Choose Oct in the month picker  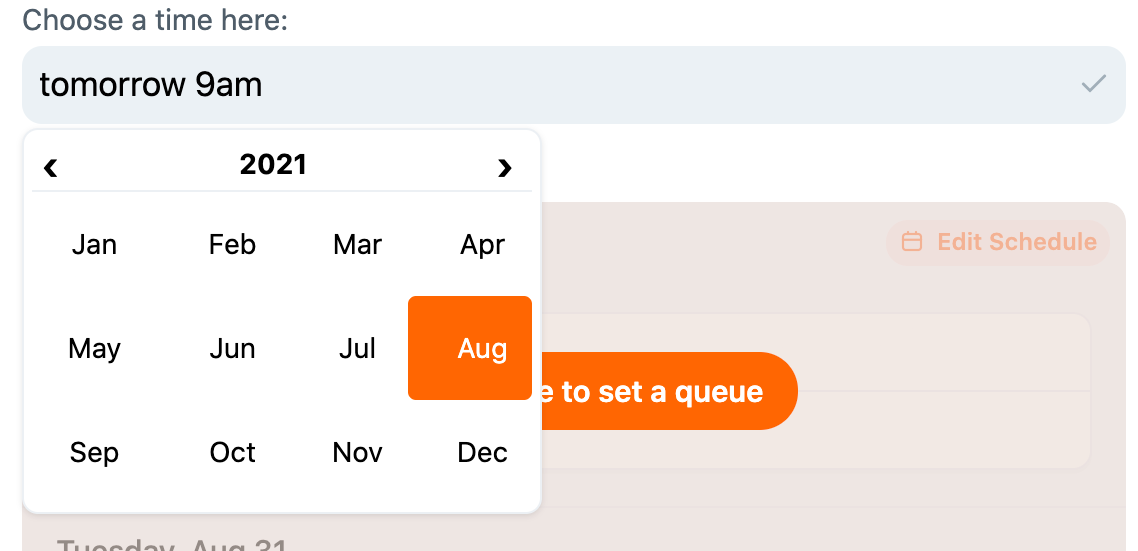click(232, 452)
